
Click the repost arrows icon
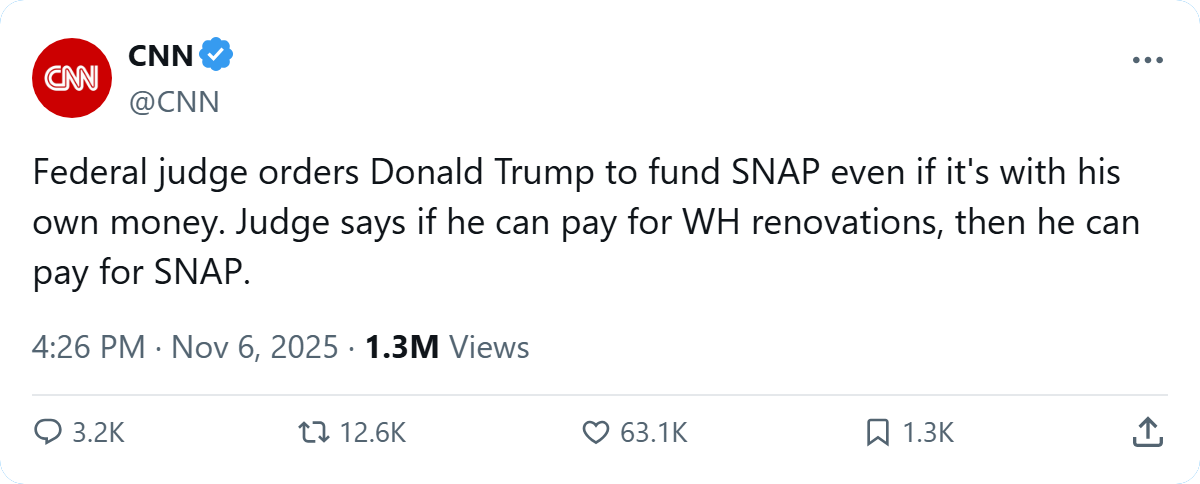313,432
